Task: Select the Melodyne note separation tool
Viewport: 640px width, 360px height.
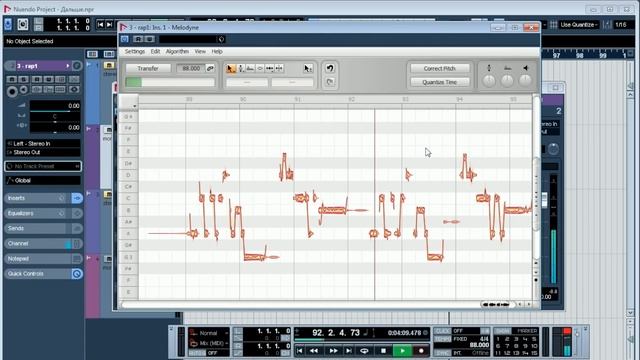Action: [x=279, y=69]
